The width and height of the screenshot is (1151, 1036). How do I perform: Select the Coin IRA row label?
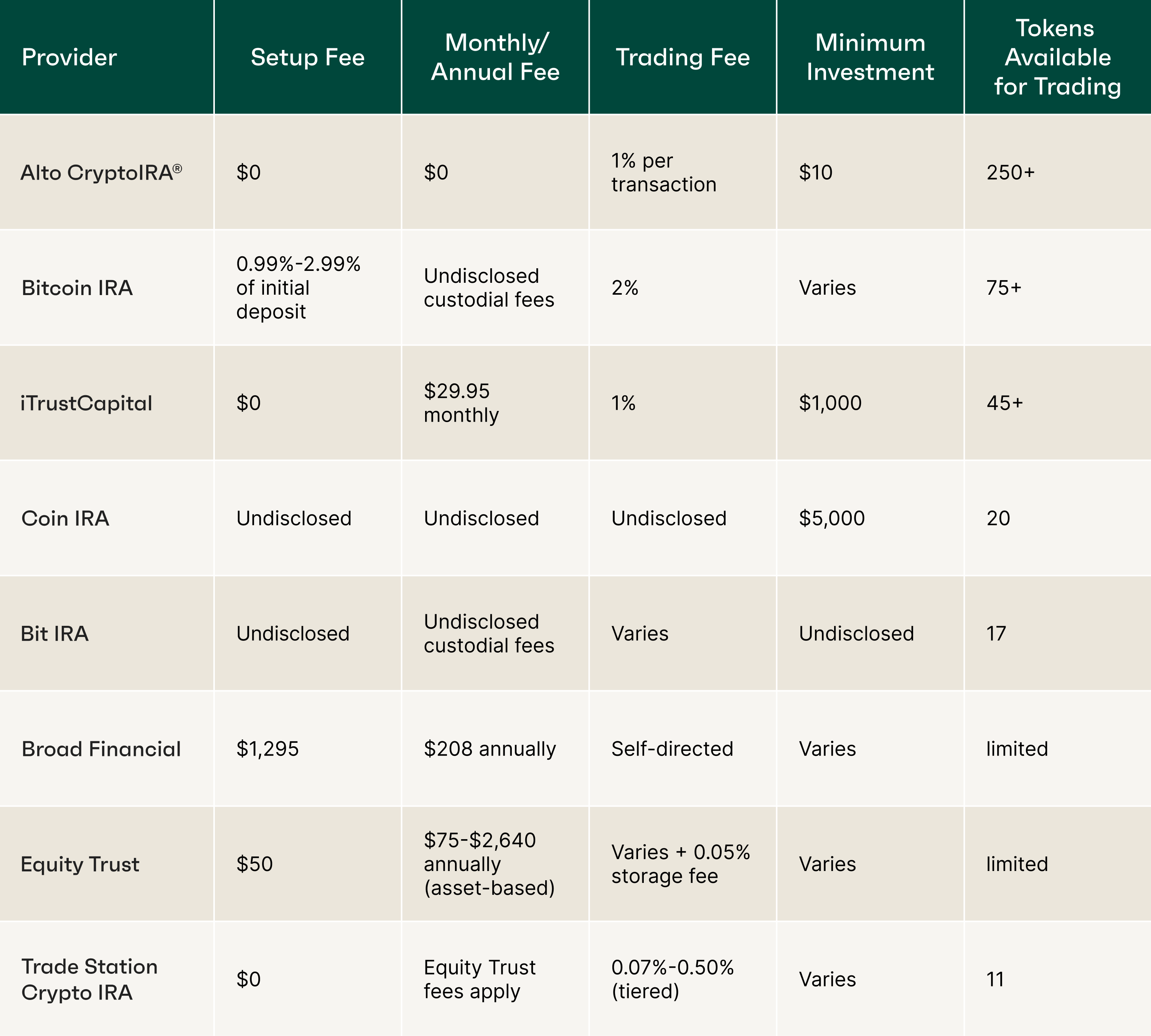(65, 518)
